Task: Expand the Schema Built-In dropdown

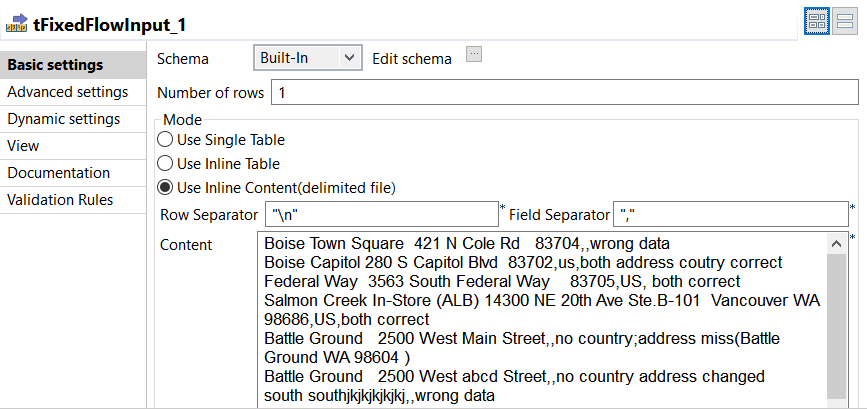Action: point(306,58)
